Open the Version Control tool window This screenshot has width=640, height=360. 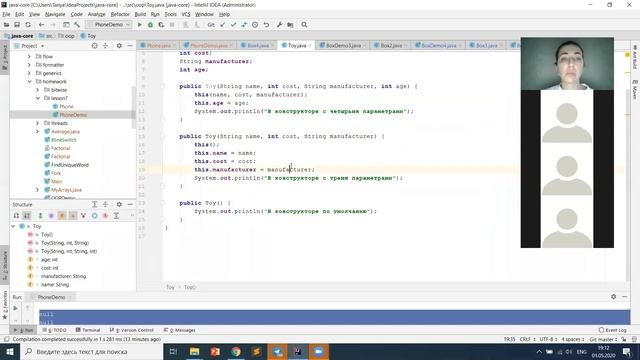coord(132,330)
